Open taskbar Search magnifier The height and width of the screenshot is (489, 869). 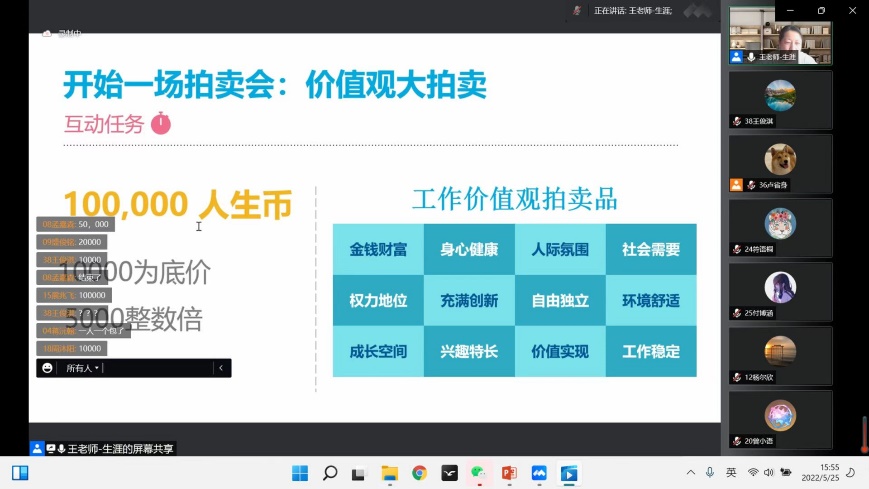tap(329, 473)
